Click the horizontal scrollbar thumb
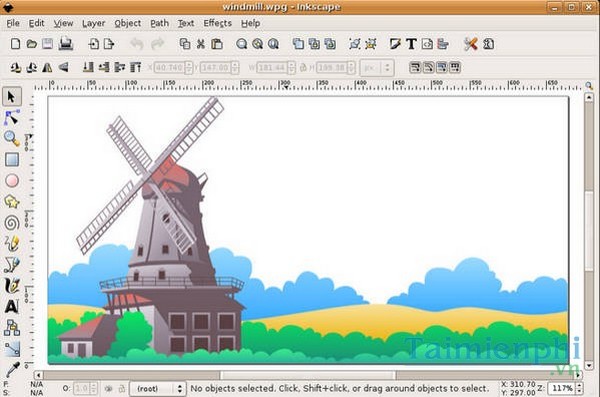Screen dimensions: 600x397 [308, 375]
